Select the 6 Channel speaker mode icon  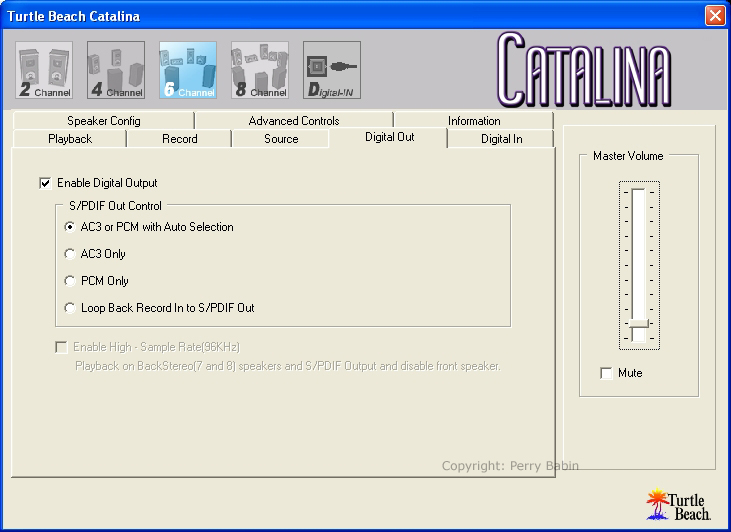pos(188,70)
